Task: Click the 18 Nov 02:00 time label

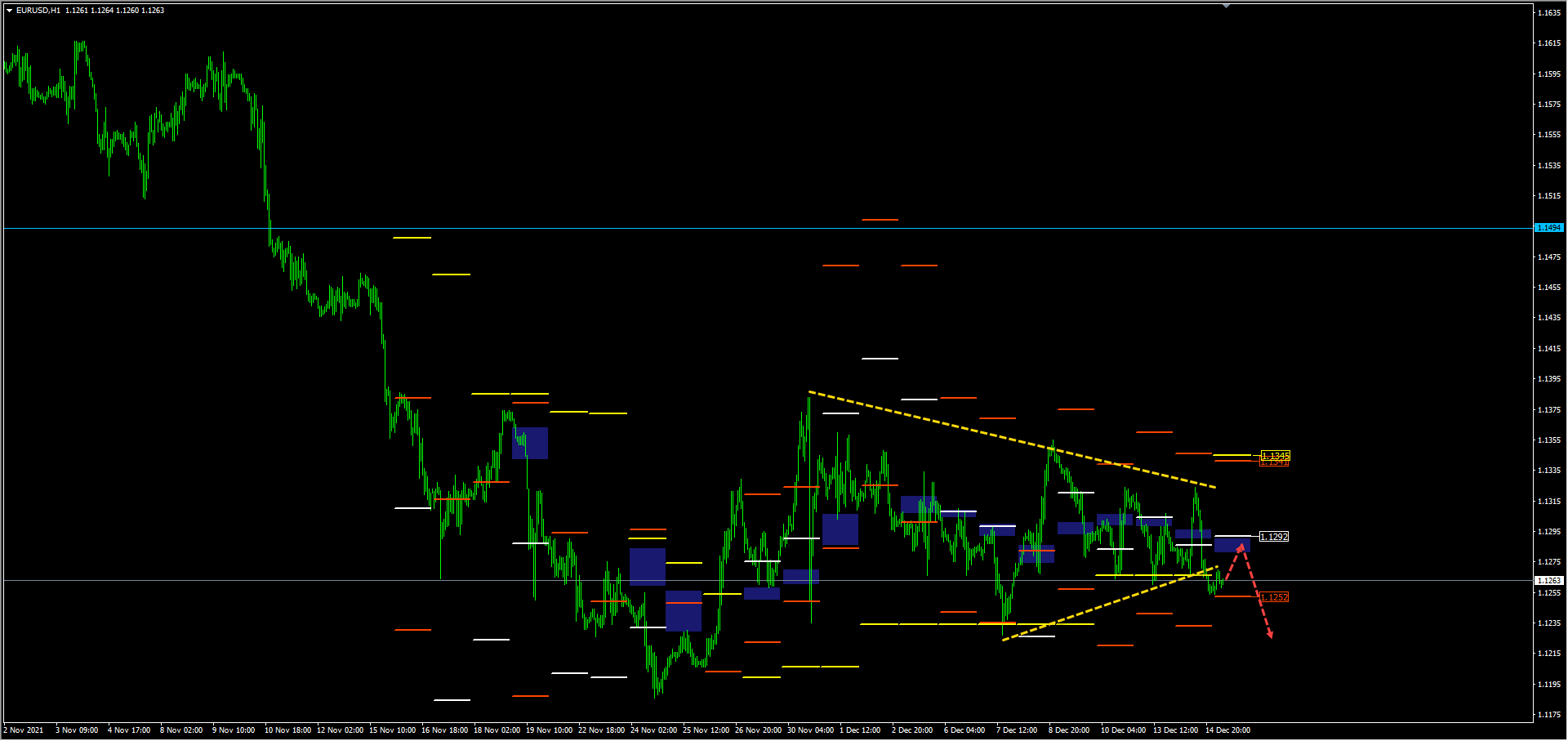Action: click(x=497, y=730)
